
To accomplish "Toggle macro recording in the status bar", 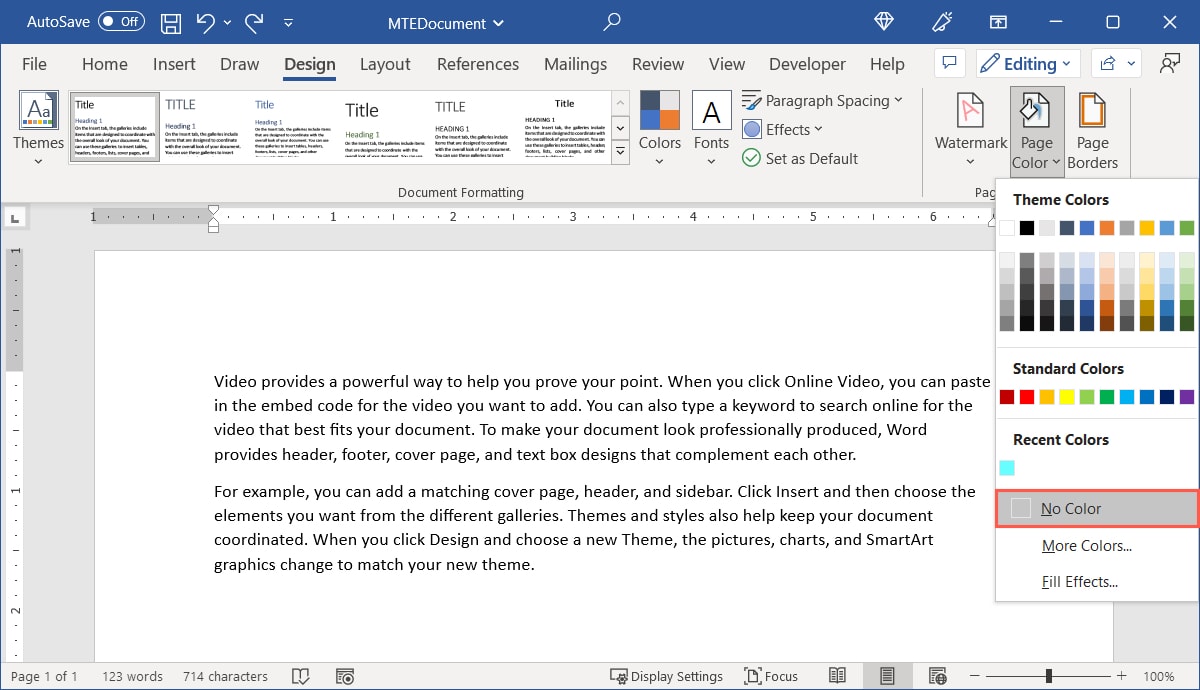I will coord(345,676).
